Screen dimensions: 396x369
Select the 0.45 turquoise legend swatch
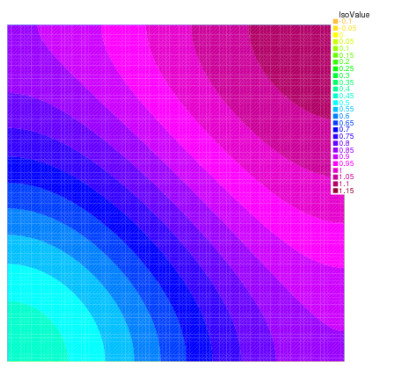pyautogui.click(x=335, y=96)
